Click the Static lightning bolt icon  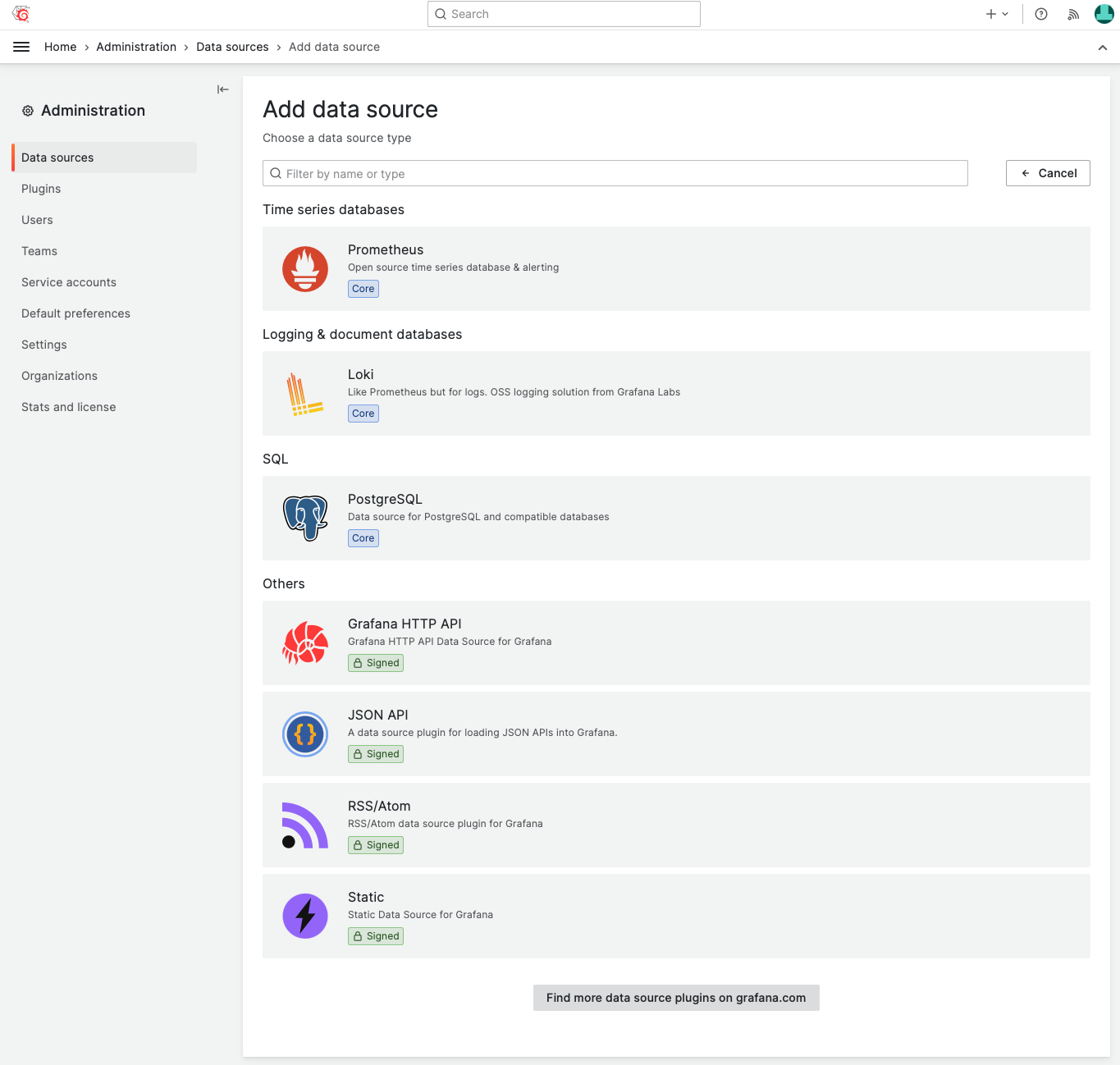305,916
